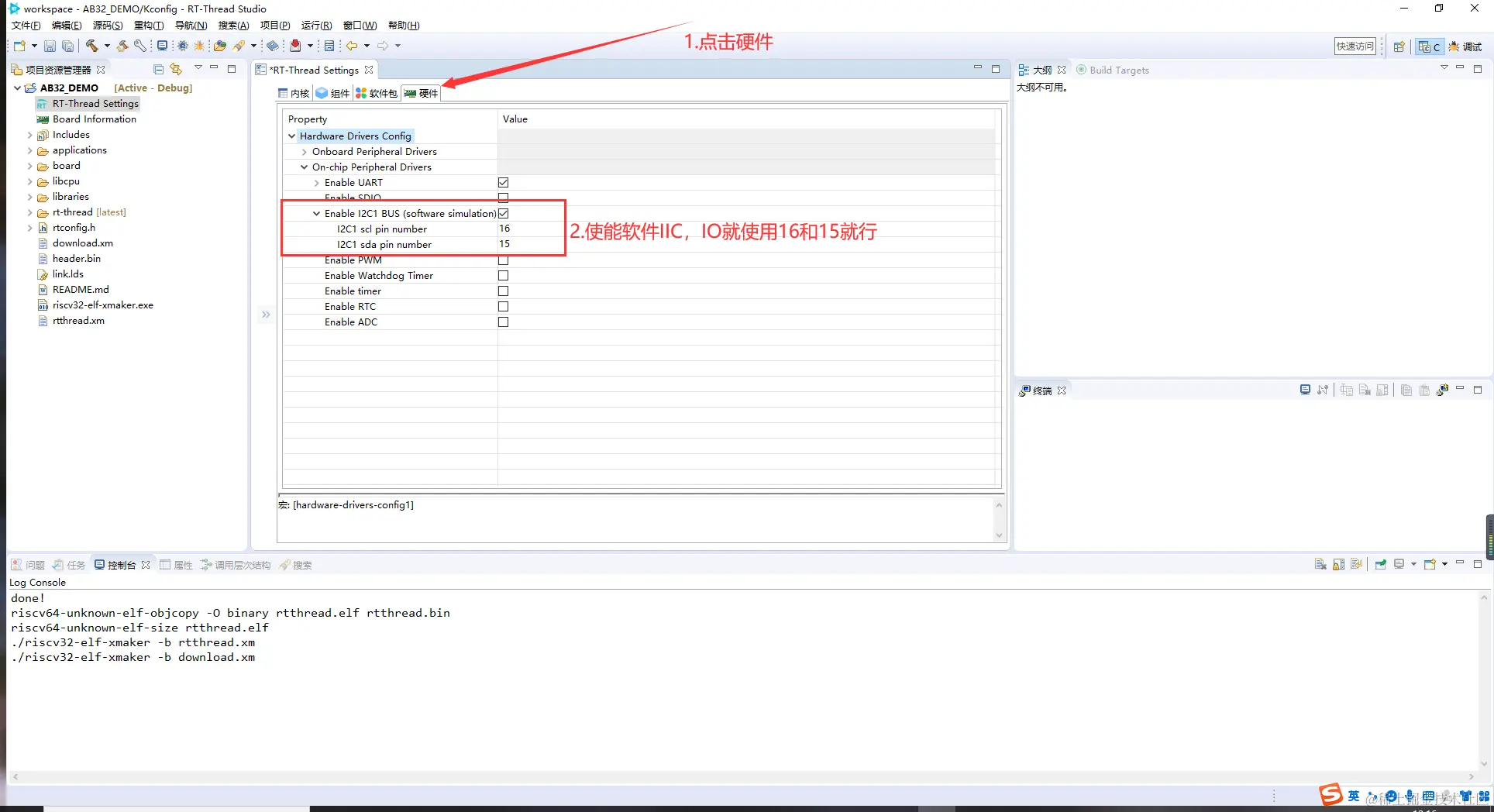Open the 运行(R) menu
1494x812 pixels.
(316, 26)
